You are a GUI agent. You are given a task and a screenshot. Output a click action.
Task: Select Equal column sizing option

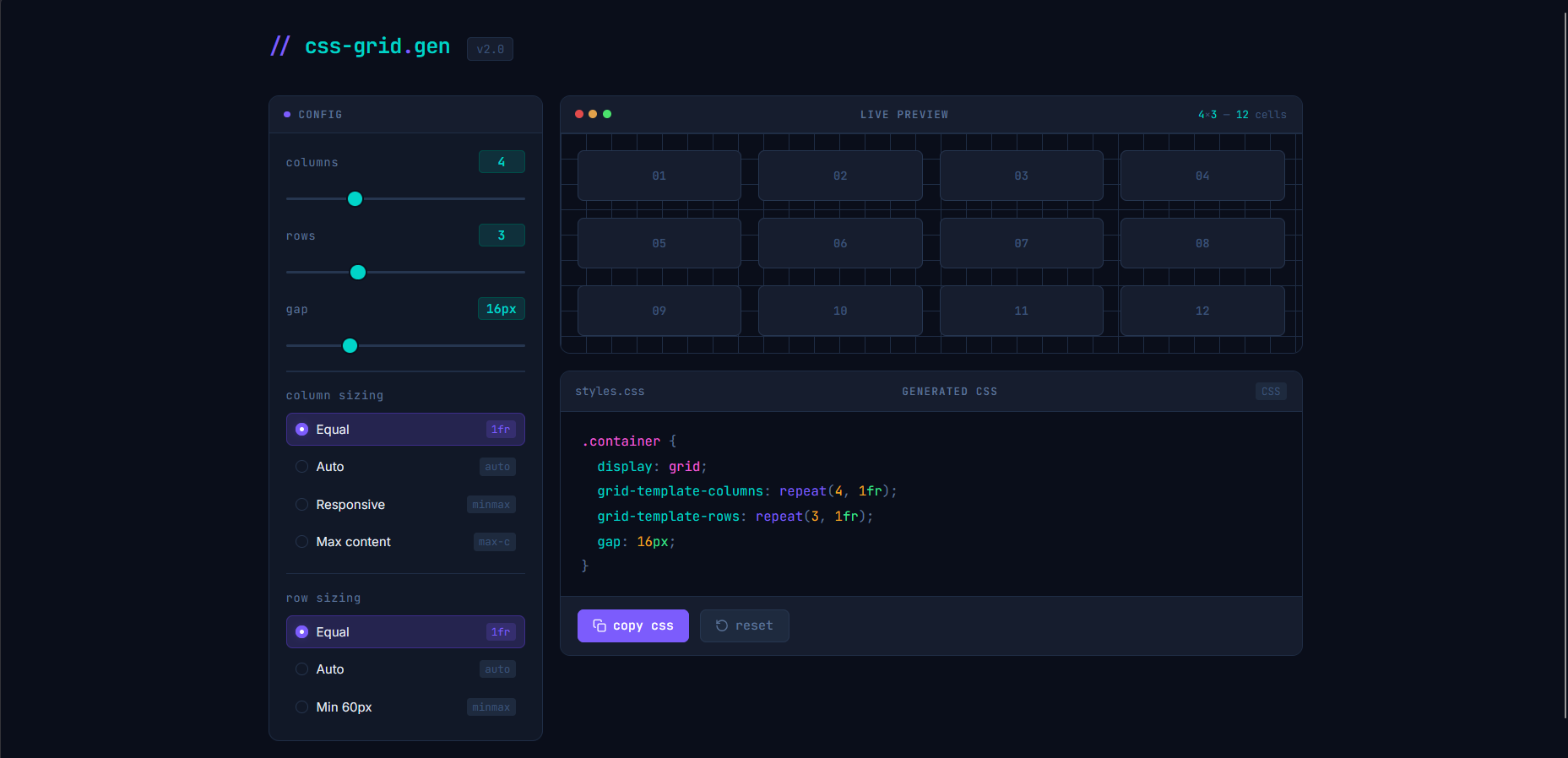[405, 429]
